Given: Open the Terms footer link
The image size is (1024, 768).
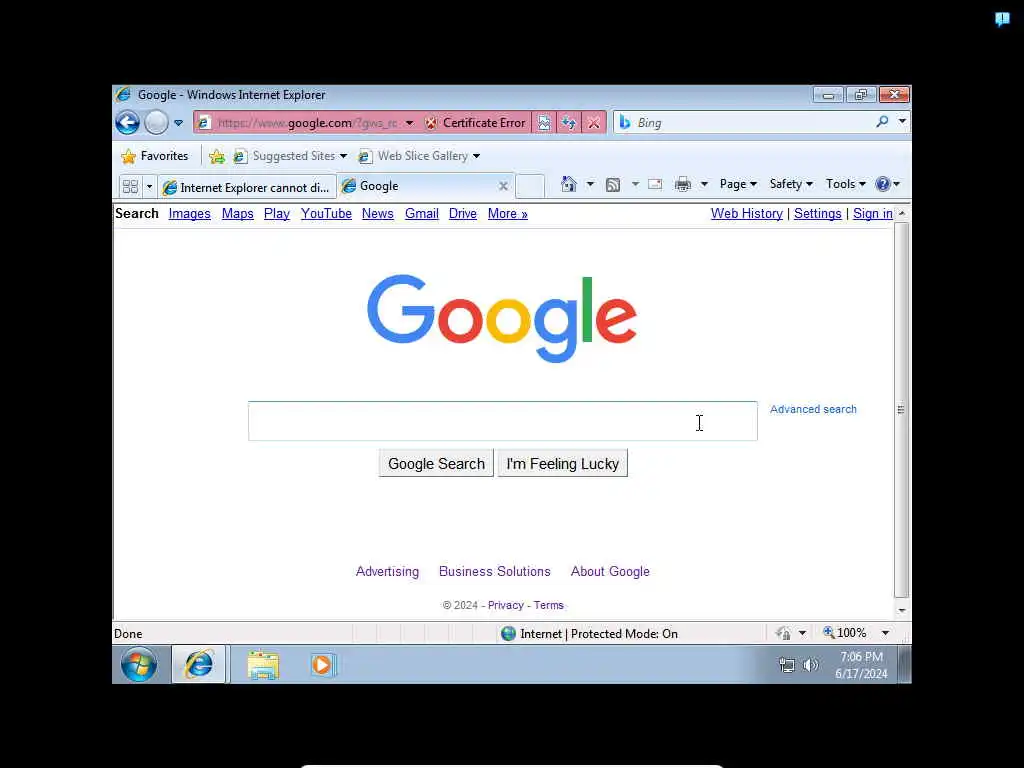Looking at the screenshot, I should [549, 605].
